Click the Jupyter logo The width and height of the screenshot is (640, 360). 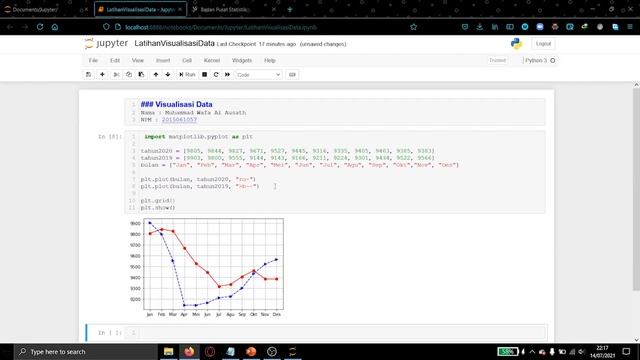(107, 43)
